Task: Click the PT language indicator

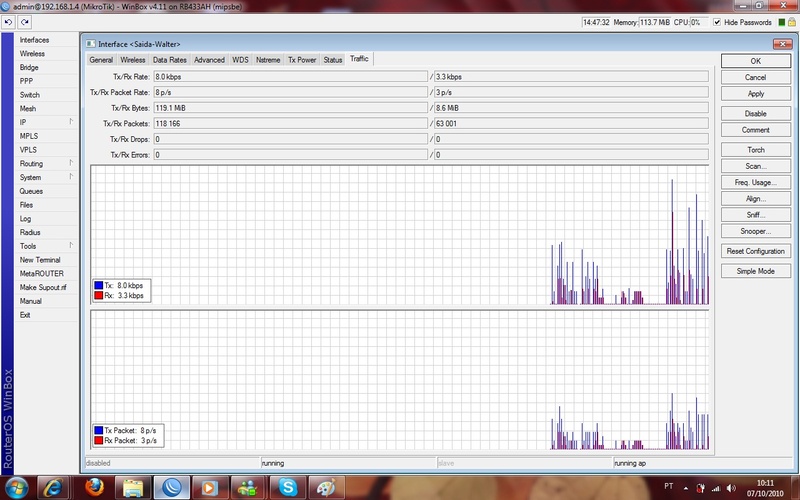Action: 669,486
